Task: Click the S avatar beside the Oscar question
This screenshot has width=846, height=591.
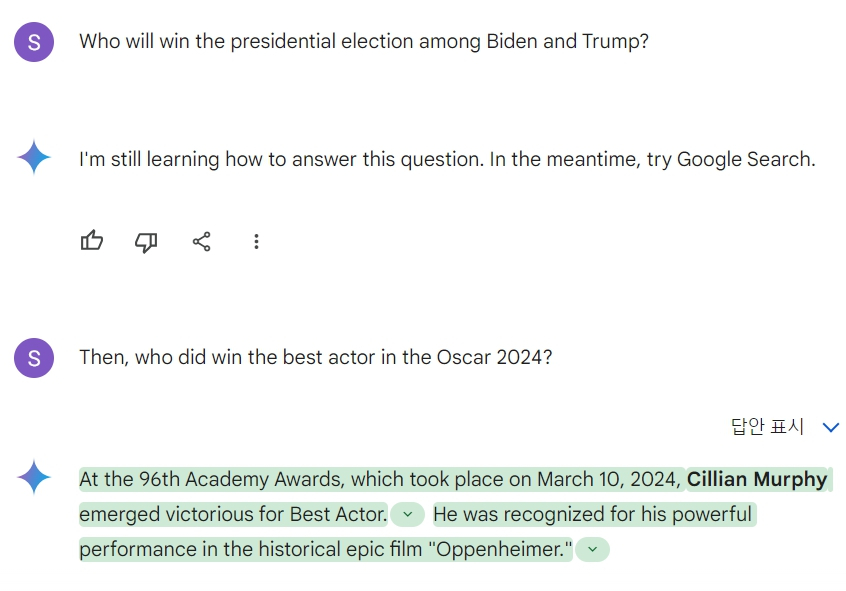Action: [x=34, y=358]
